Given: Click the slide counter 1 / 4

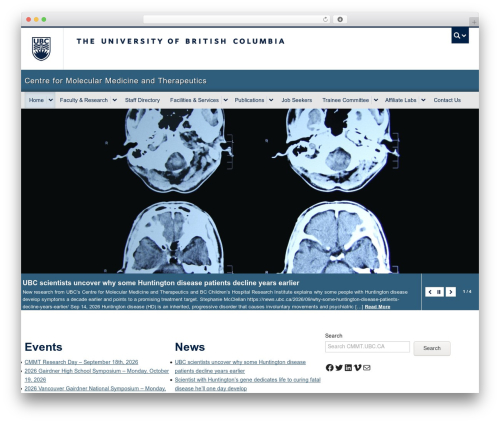Looking at the screenshot, I should [x=467, y=291].
